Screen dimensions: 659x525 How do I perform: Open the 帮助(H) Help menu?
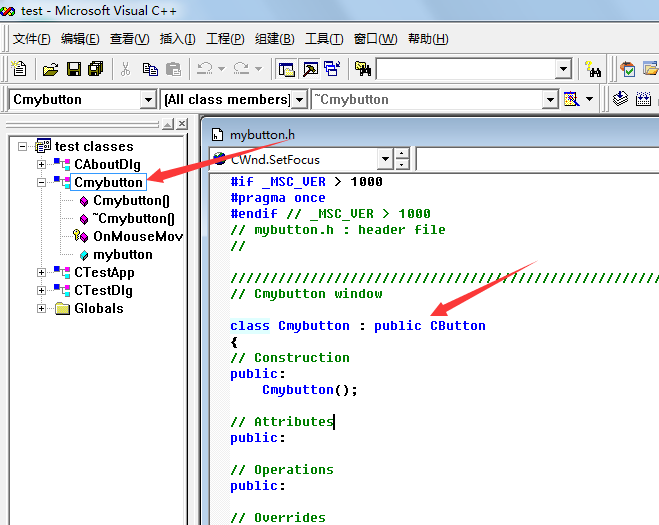pyautogui.click(x=428, y=39)
